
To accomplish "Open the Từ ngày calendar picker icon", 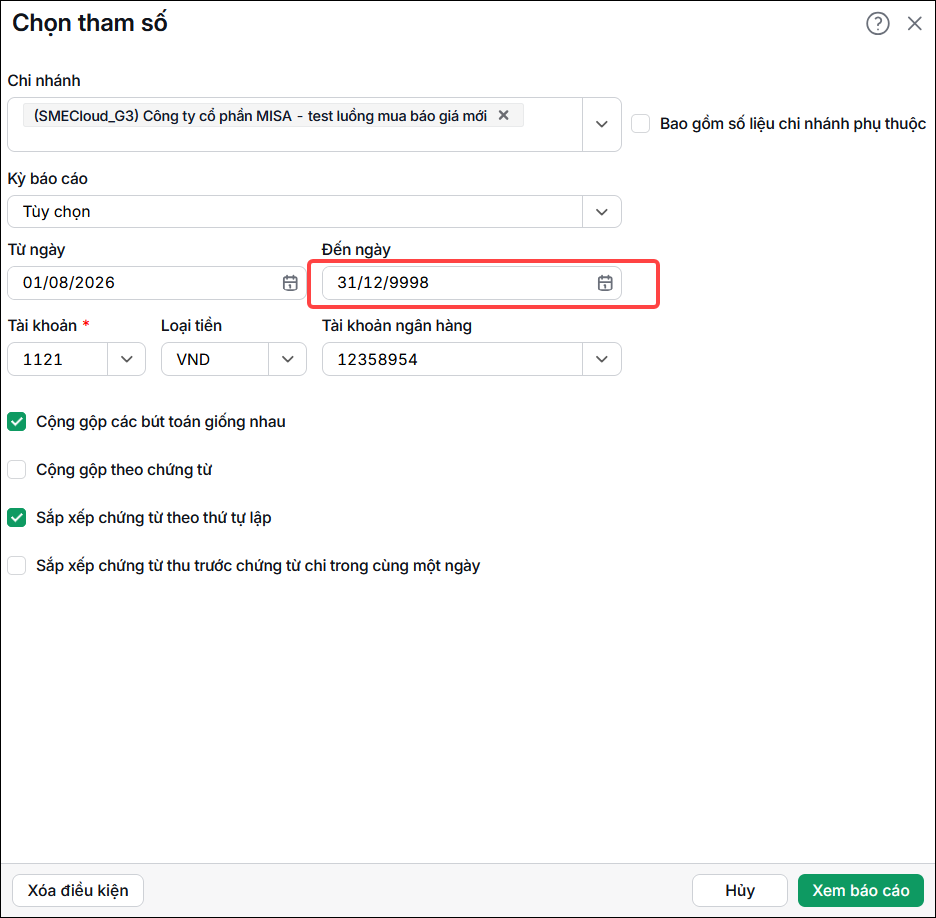I will click(x=290, y=283).
